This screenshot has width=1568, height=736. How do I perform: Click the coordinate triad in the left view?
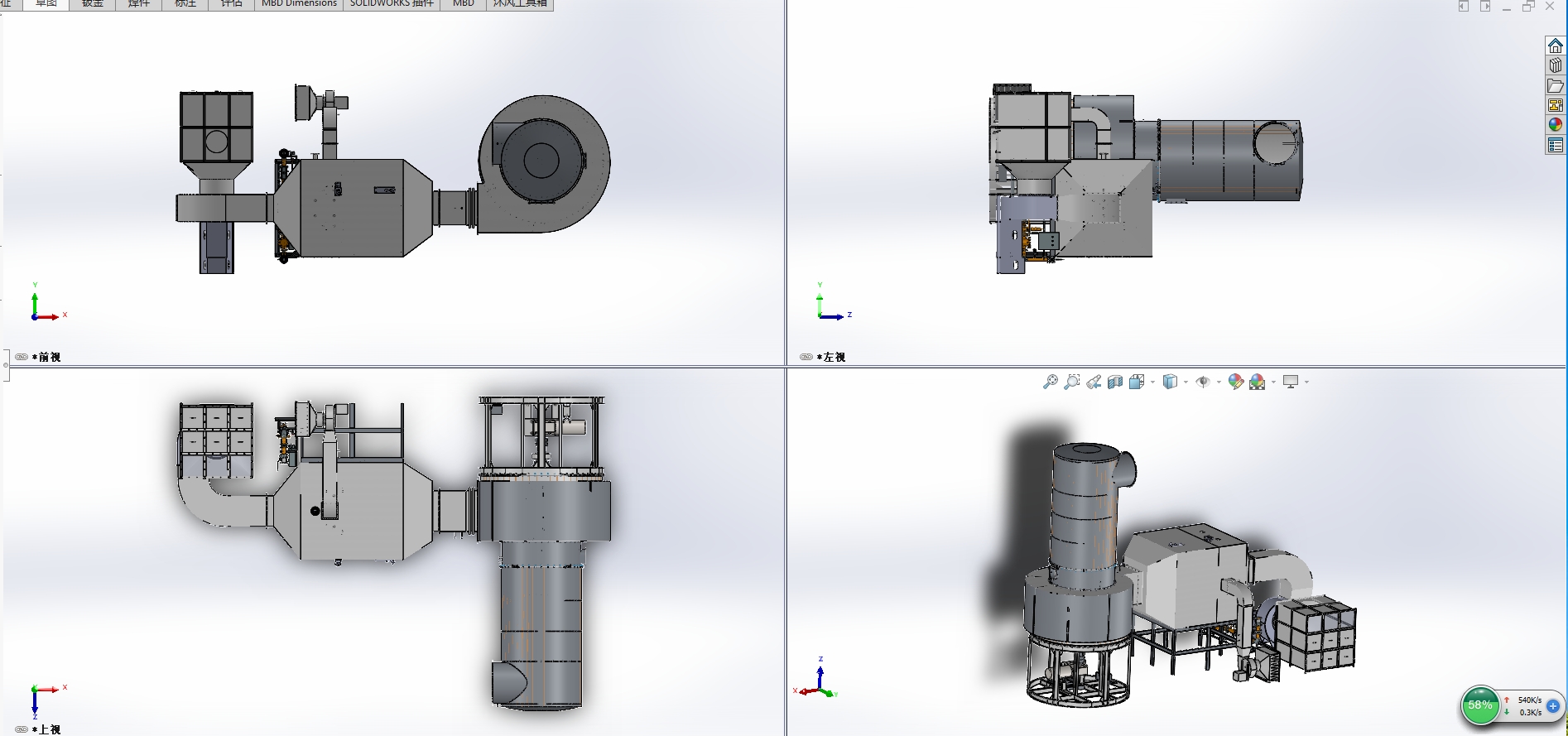tap(833, 303)
